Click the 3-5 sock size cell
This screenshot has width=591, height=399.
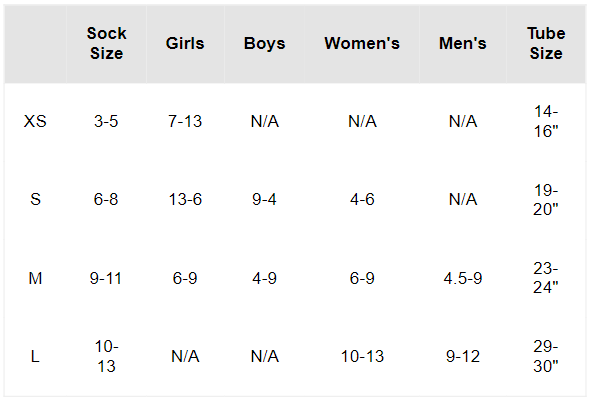pyautogui.click(x=106, y=121)
